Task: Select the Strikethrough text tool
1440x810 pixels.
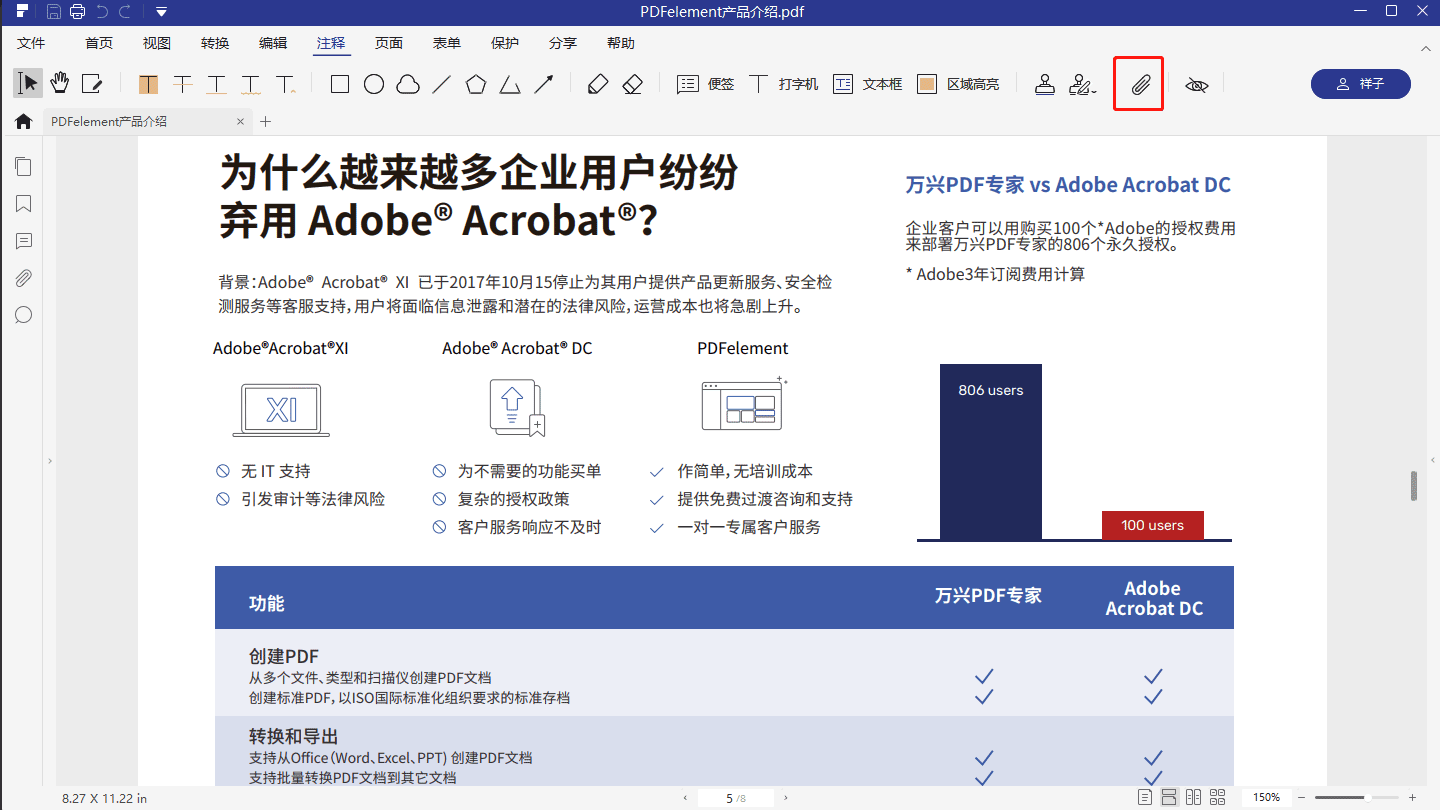Action: pyautogui.click(x=183, y=84)
